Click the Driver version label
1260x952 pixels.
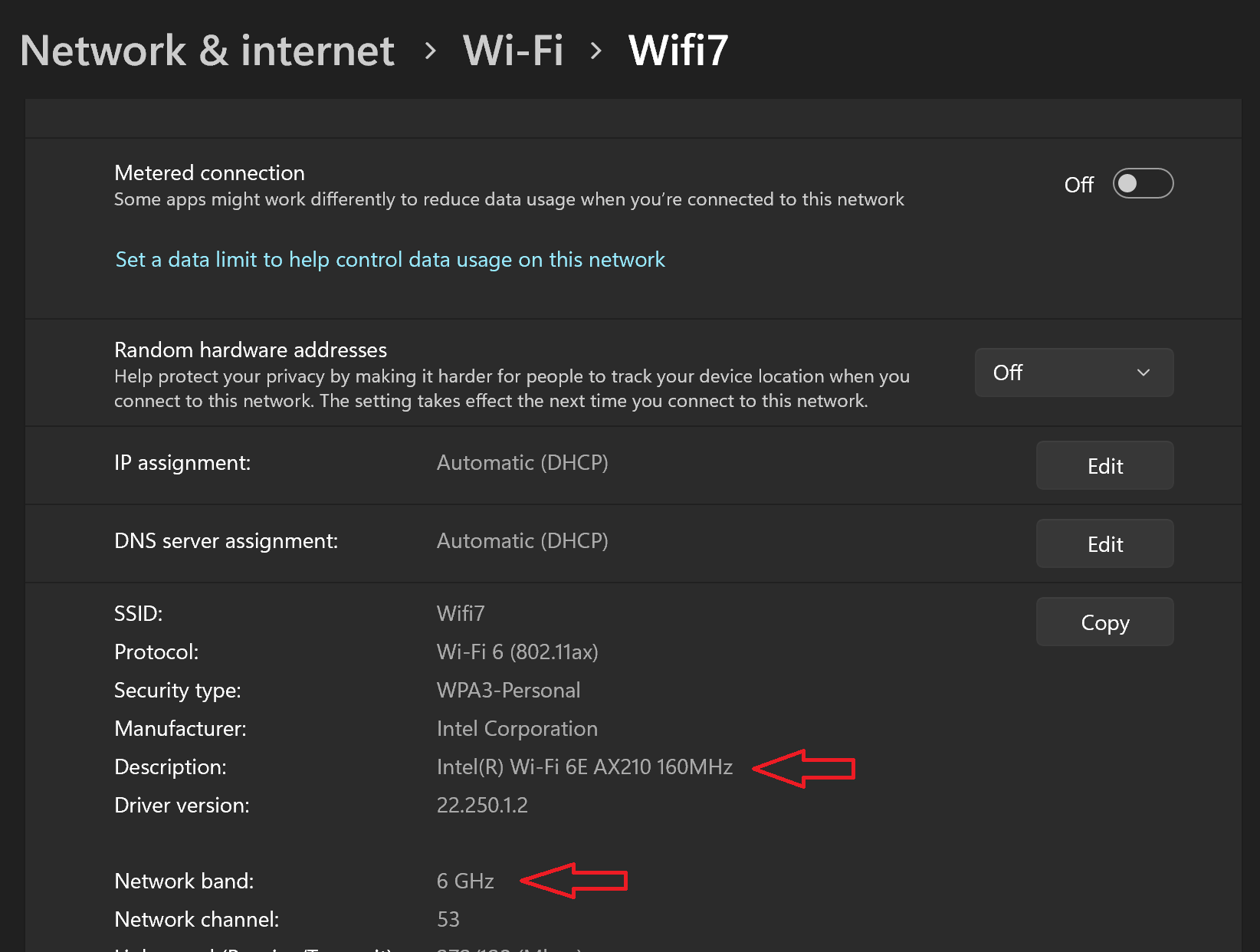click(182, 805)
